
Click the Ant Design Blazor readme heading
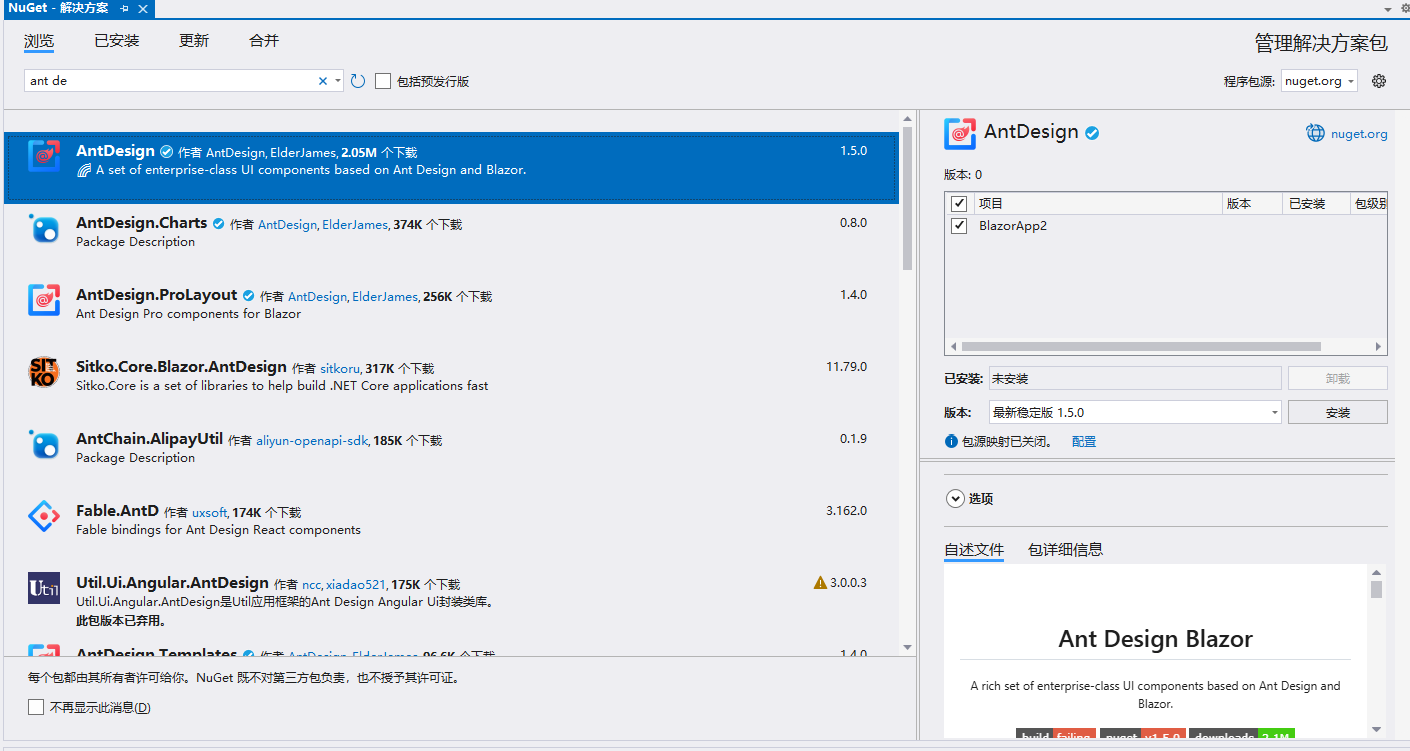click(x=1155, y=639)
